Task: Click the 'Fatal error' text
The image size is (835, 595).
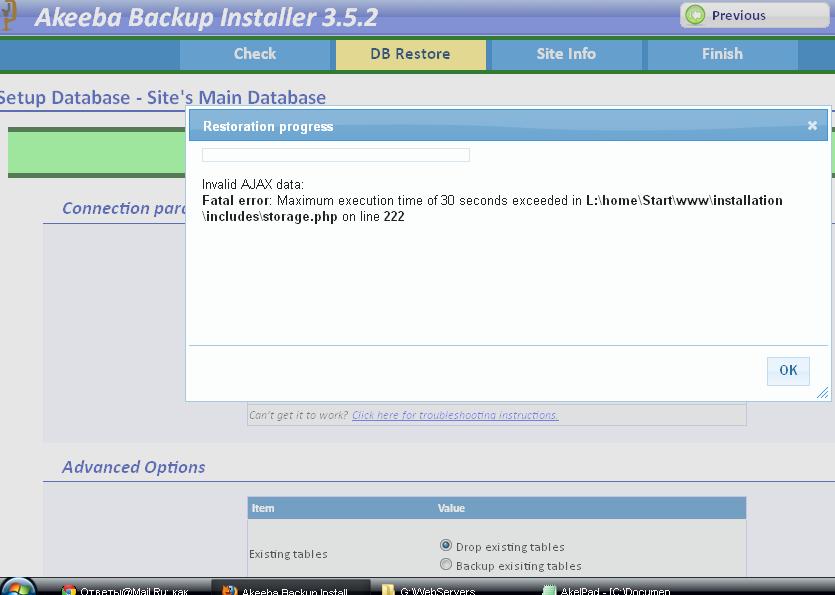Action: point(236,200)
